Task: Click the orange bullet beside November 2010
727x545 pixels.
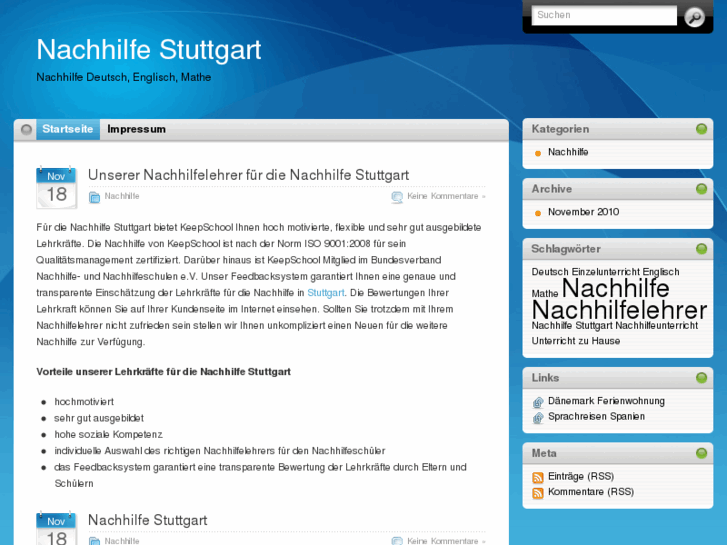Action: (x=538, y=213)
